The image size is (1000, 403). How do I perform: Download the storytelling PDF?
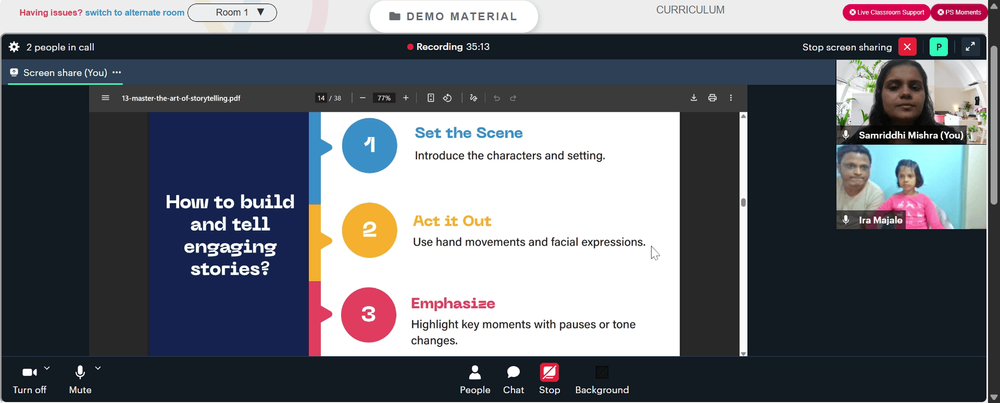[694, 98]
